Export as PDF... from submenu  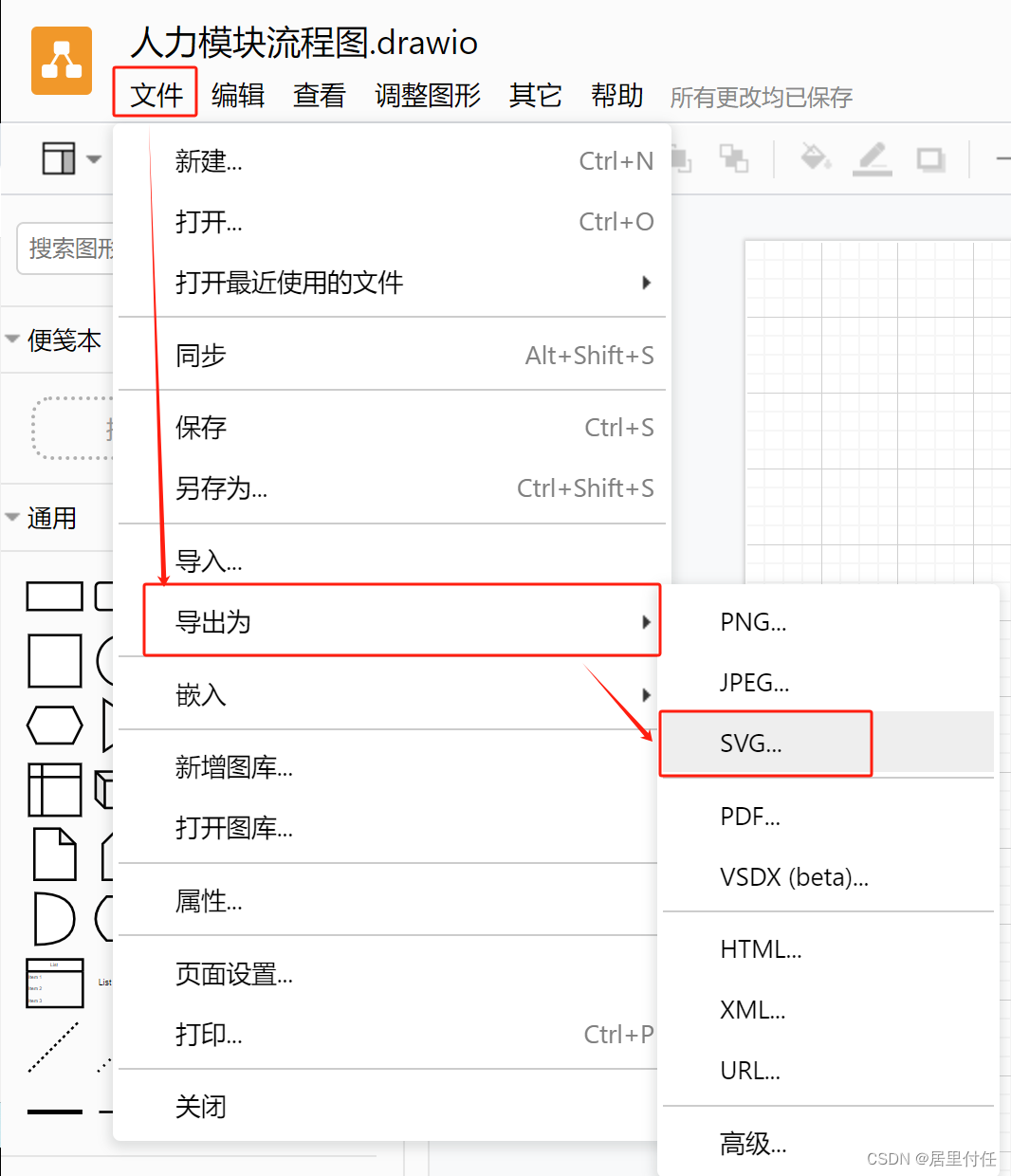[828, 817]
